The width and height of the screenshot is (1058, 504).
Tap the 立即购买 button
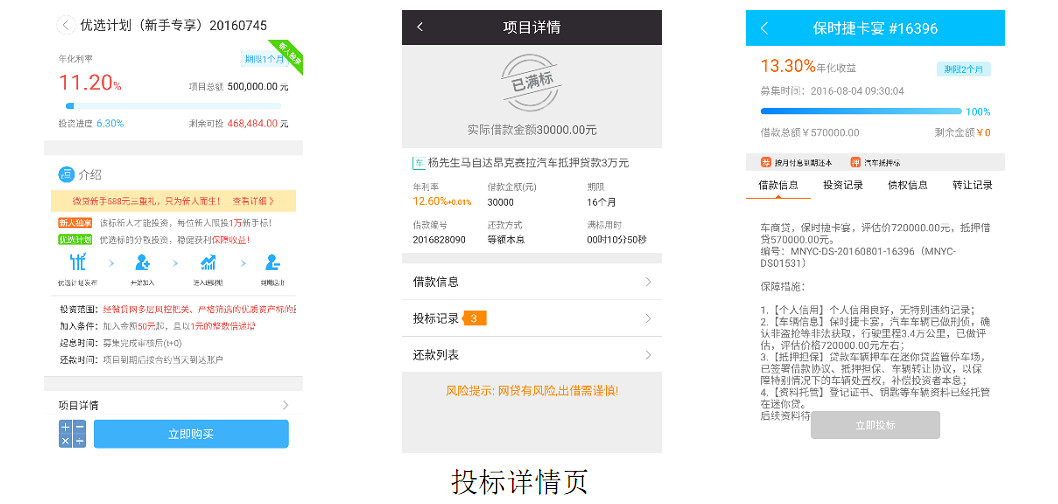(191, 434)
